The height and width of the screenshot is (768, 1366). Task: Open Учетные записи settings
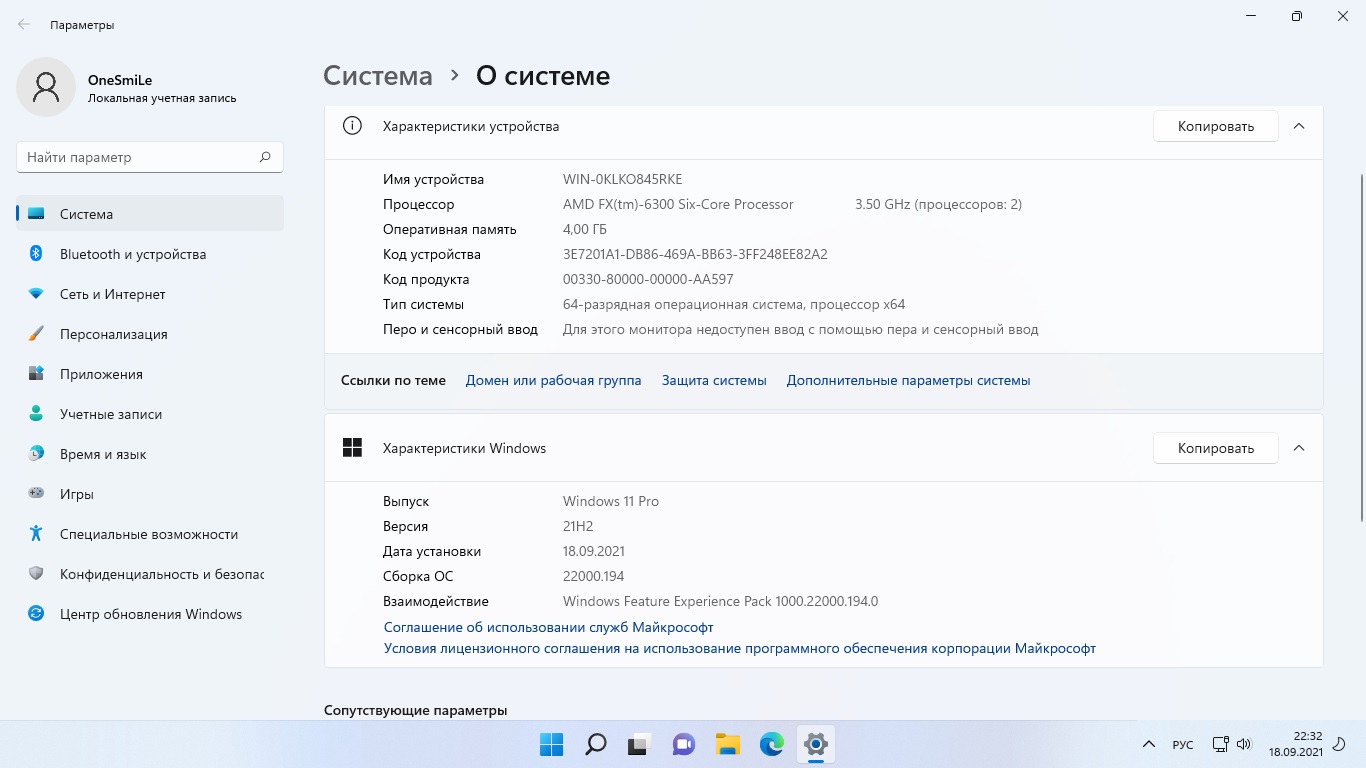(x=150, y=414)
